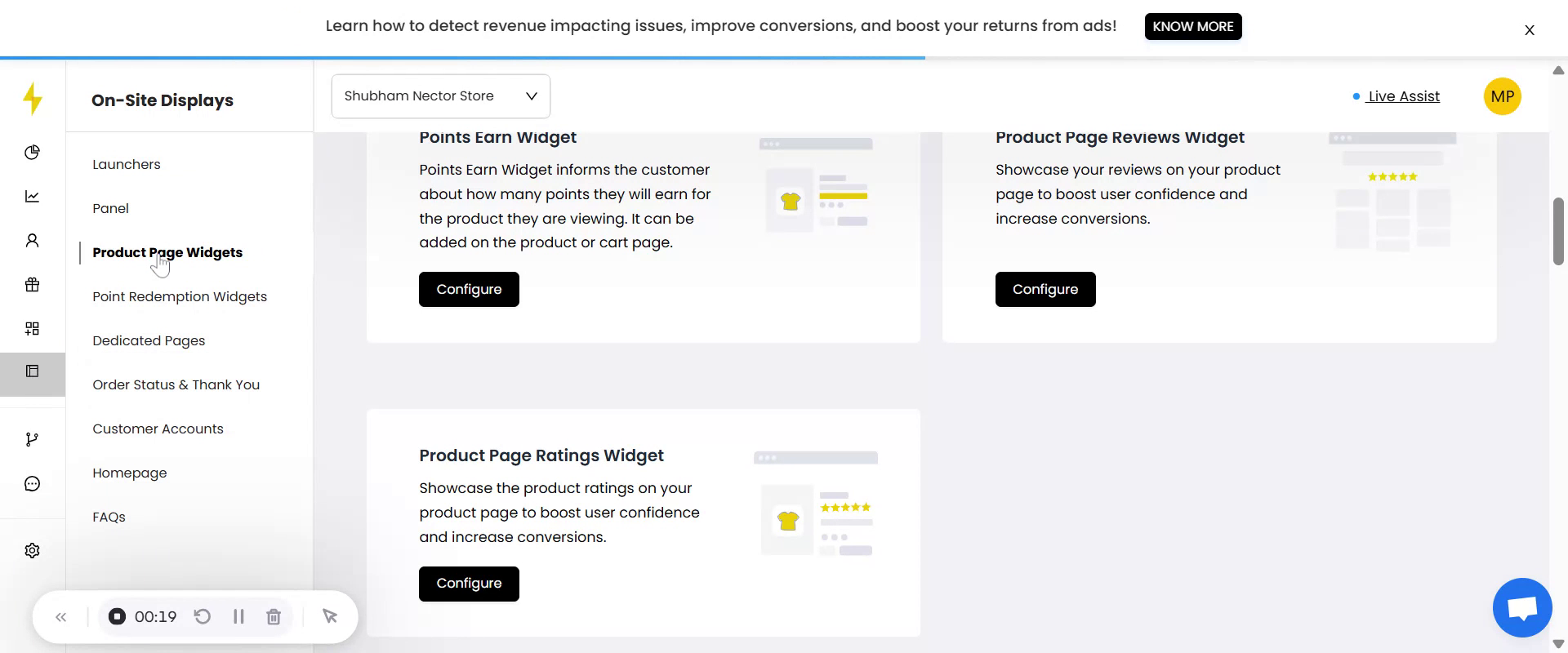Dismiss the top announcement banner

[1529, 30]
